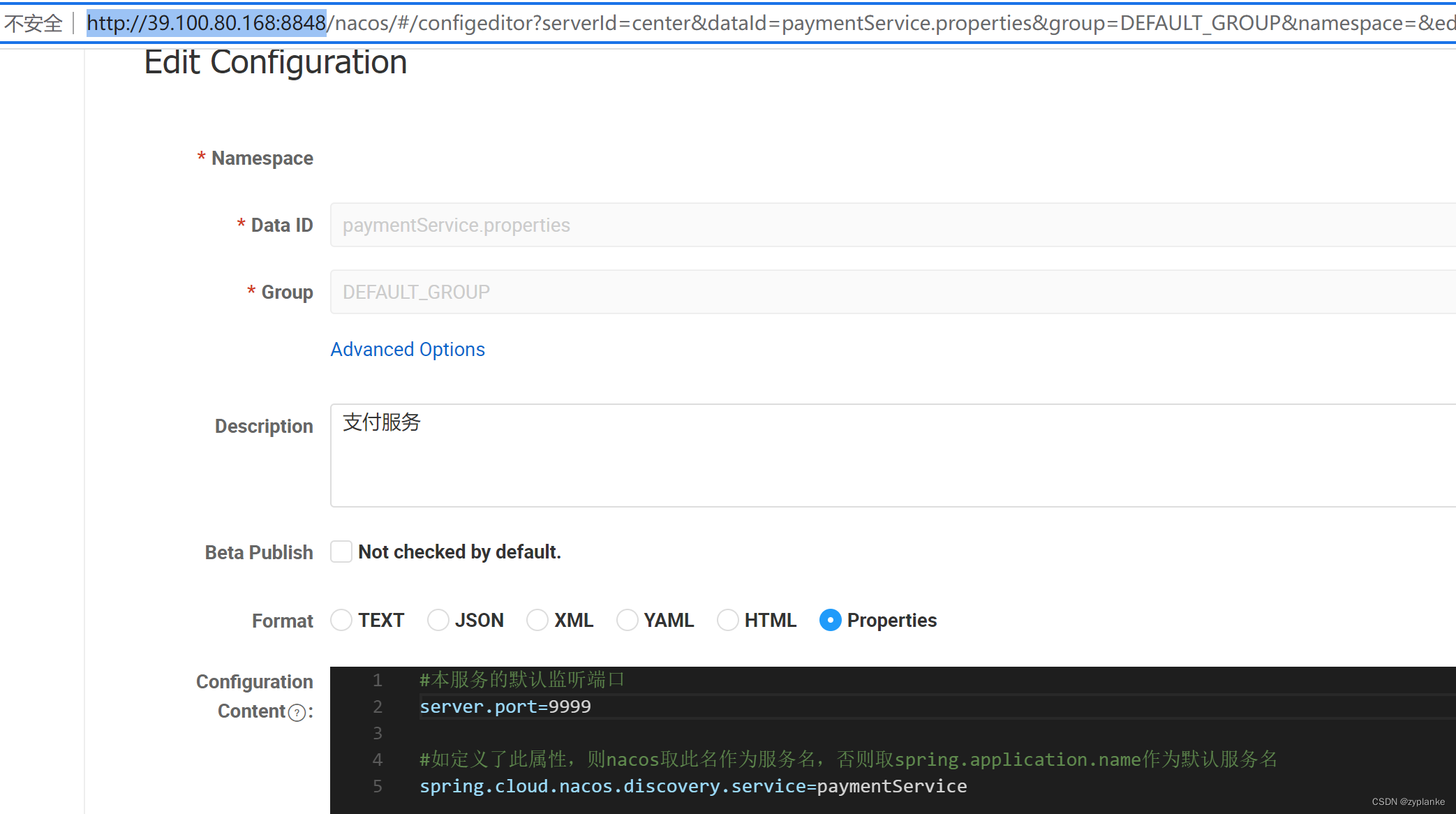Click line number 3 in code editor gutter

click(x=378, y=733)
